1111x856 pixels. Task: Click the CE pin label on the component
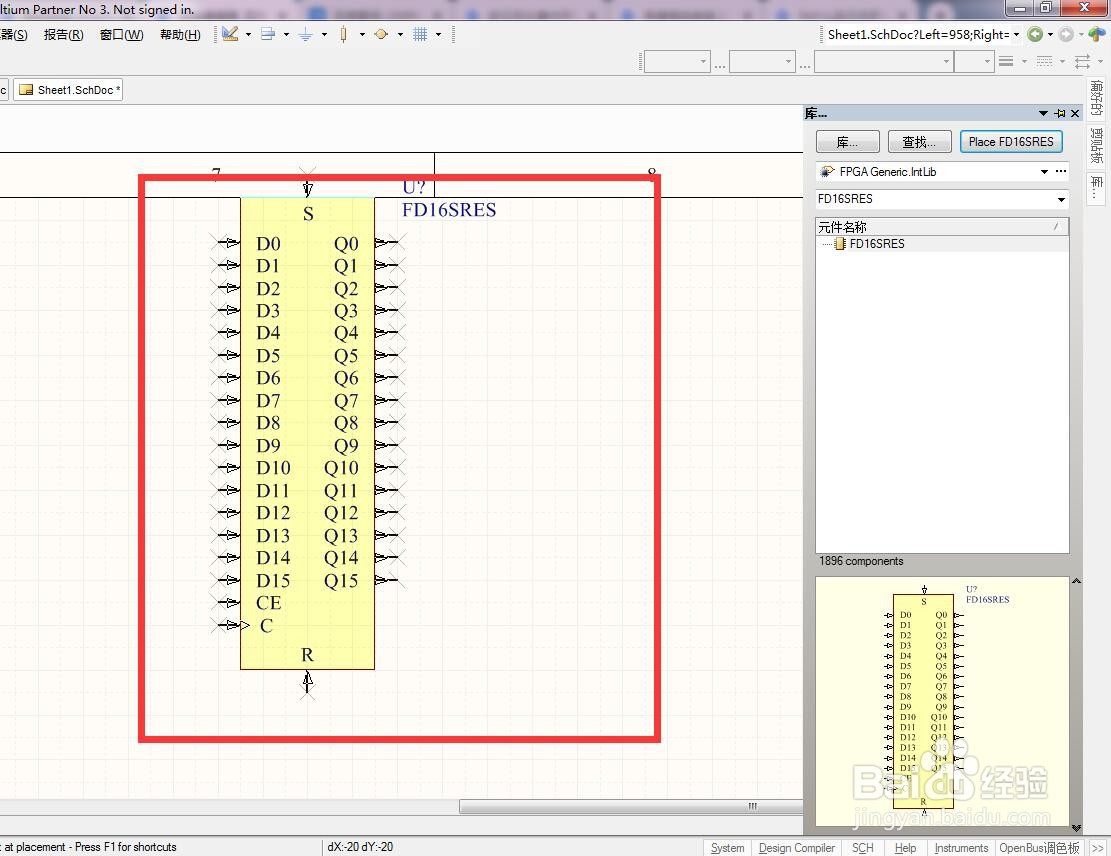(x=269, y=603)
